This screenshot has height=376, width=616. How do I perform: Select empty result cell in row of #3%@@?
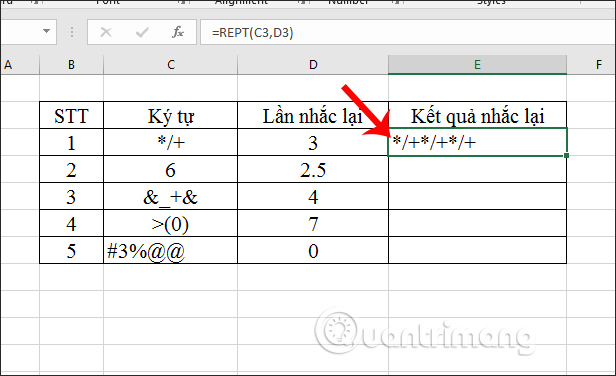[x=477, y=250]
